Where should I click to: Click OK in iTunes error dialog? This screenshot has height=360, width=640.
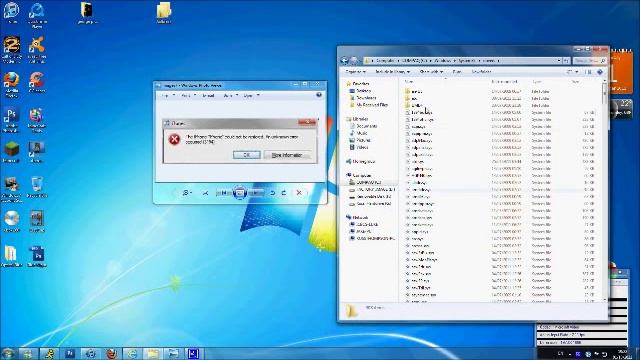pyautogui.click(x=247, y=155)
